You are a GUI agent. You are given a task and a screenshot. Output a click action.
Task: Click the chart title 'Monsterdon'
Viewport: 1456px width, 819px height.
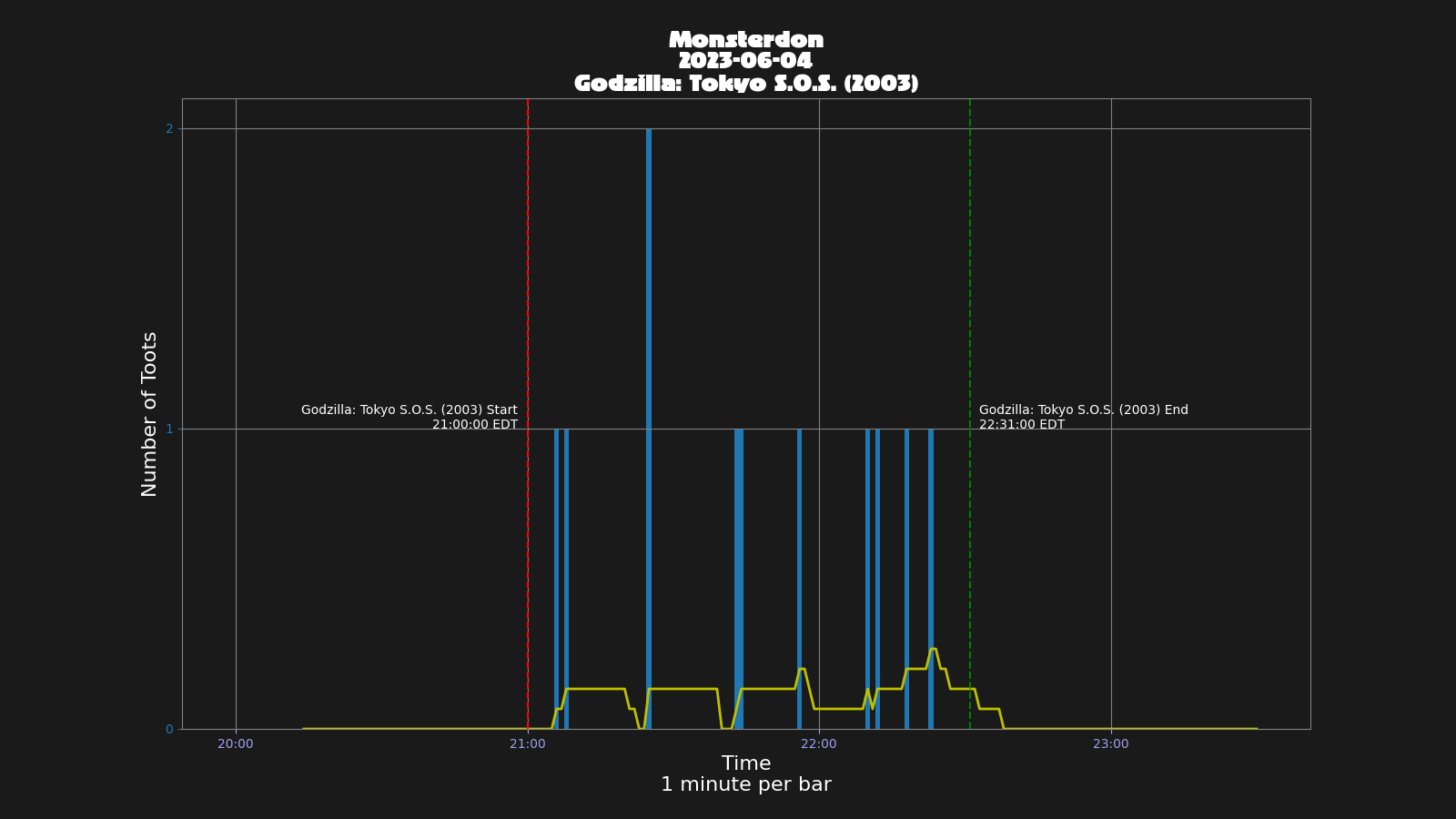[746, 40]
